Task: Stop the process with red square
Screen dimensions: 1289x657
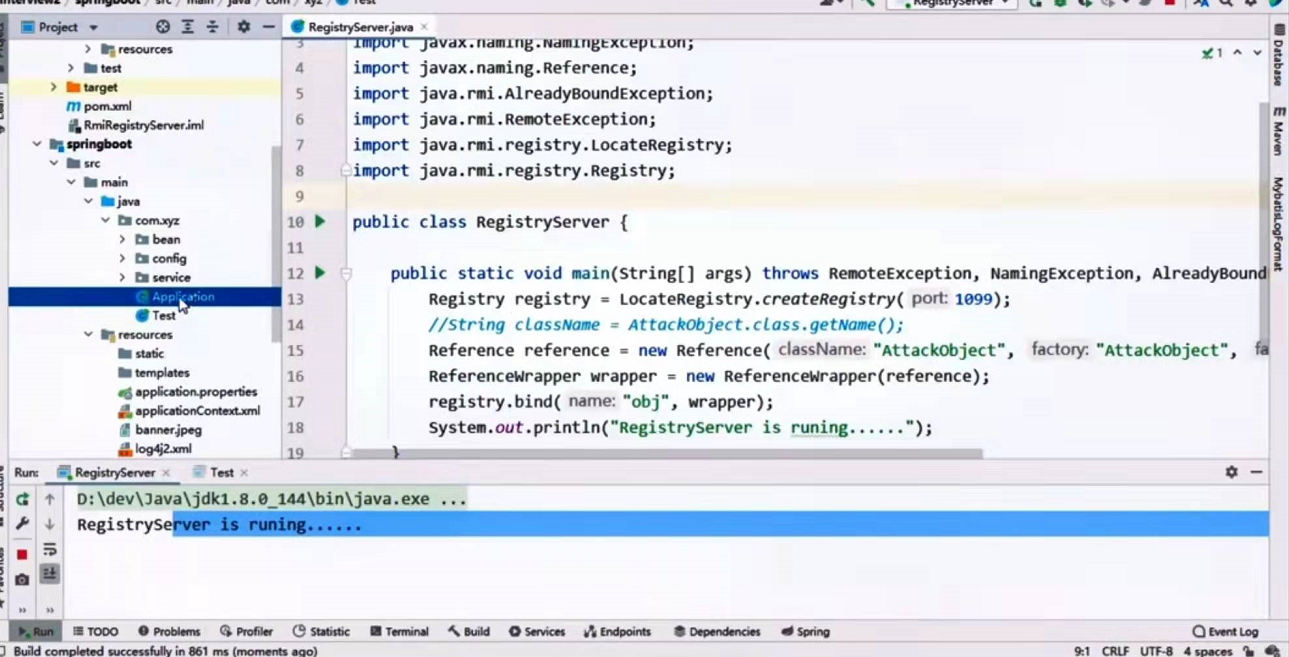Action: point(22,554)
